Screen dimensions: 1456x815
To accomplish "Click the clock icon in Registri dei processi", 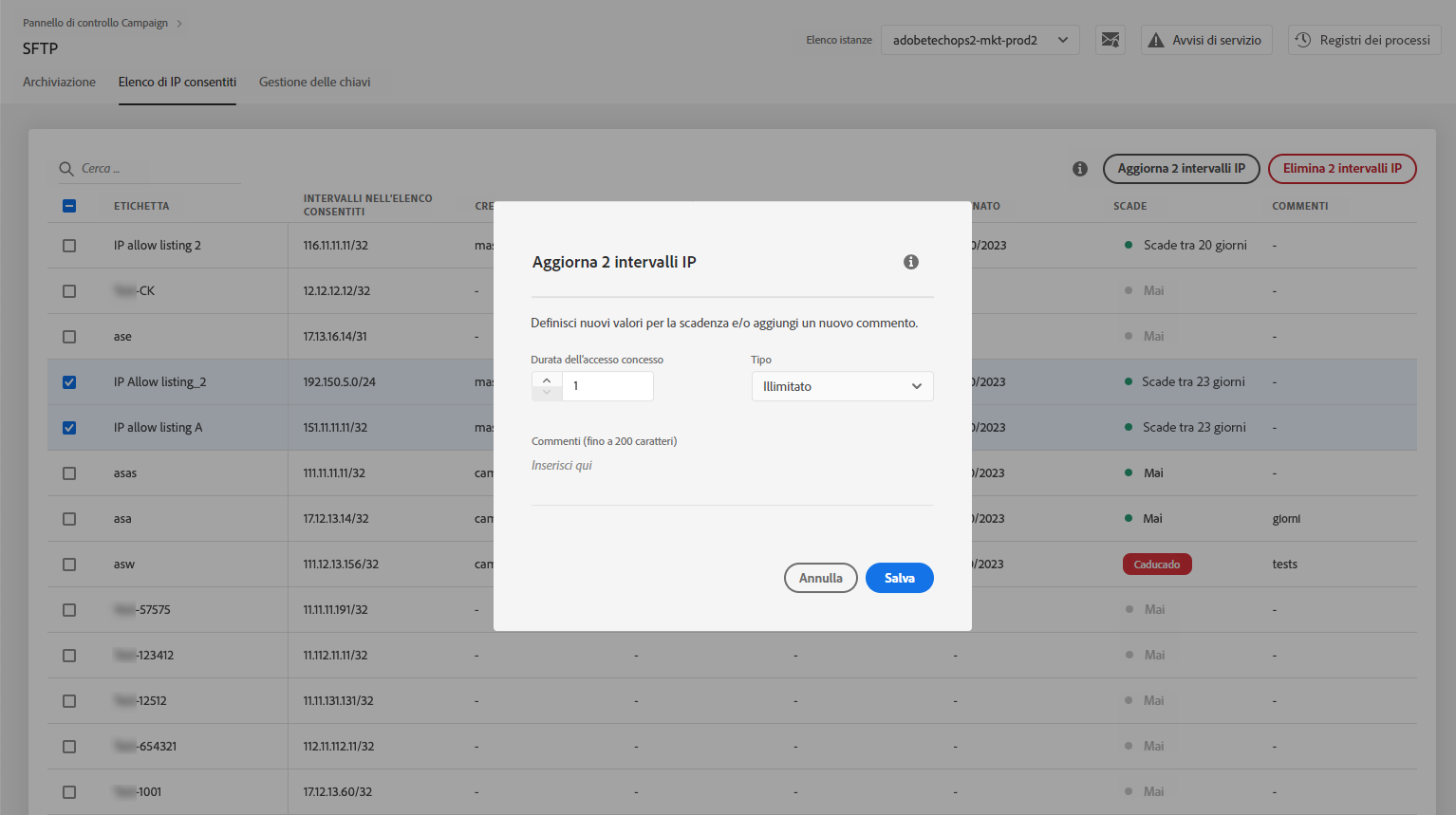I will click(1303, 40).
